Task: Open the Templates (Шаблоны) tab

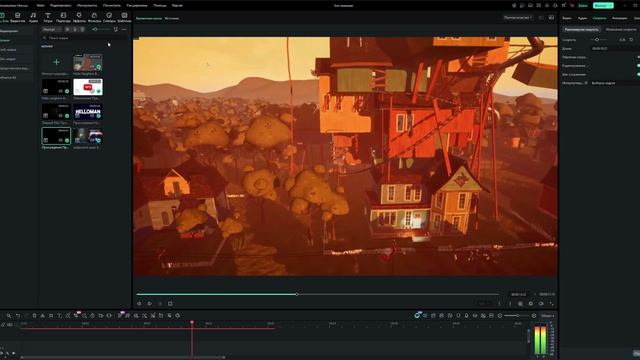Action: click(124, 17)
